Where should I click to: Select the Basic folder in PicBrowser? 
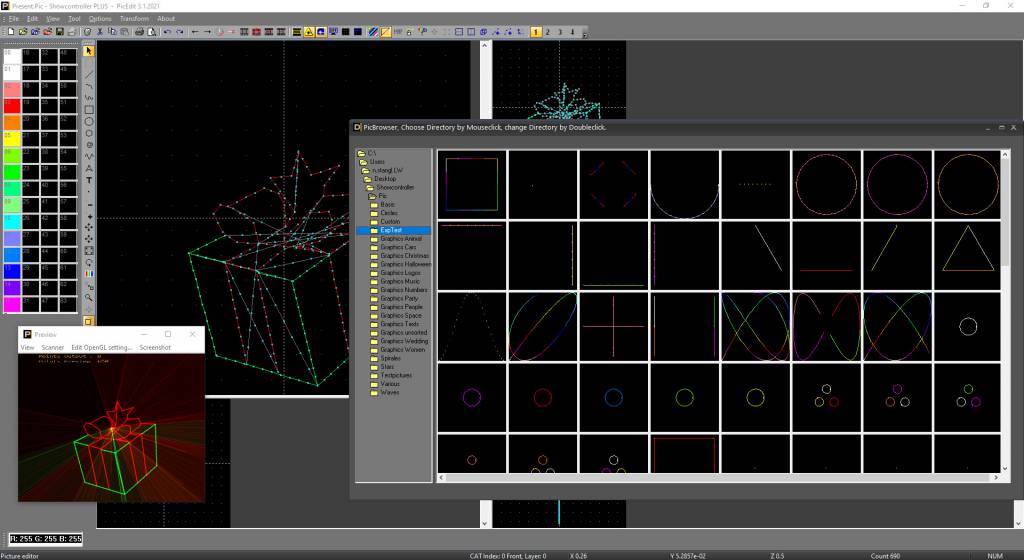(388, 204)
